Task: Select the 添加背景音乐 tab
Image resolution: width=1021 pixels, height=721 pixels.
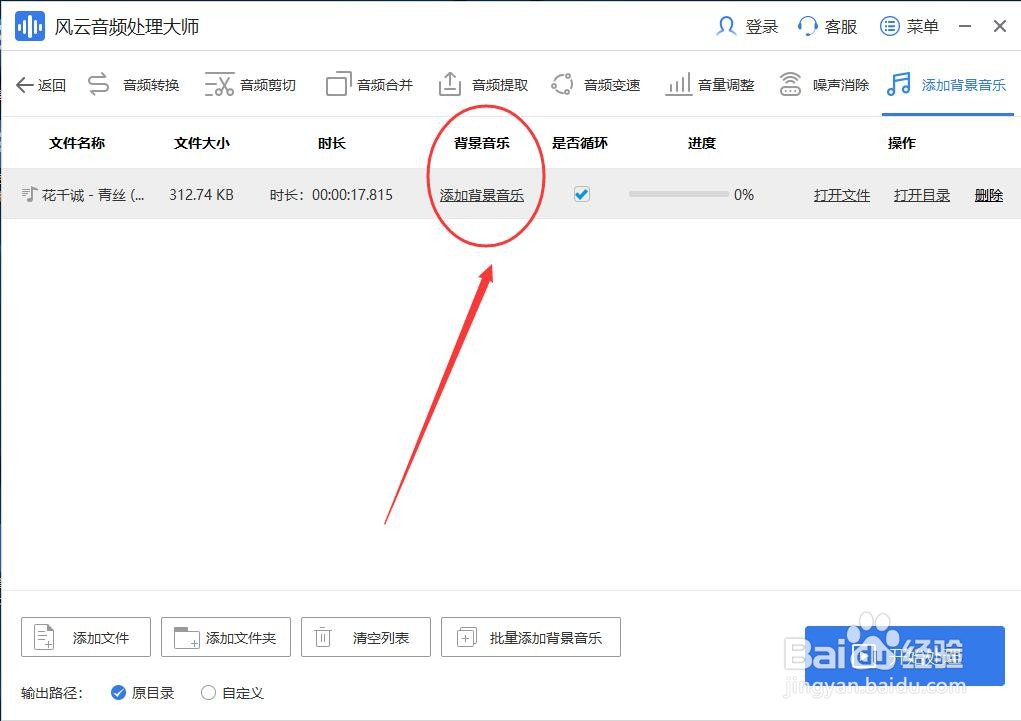Action: [x=947, y=85]
